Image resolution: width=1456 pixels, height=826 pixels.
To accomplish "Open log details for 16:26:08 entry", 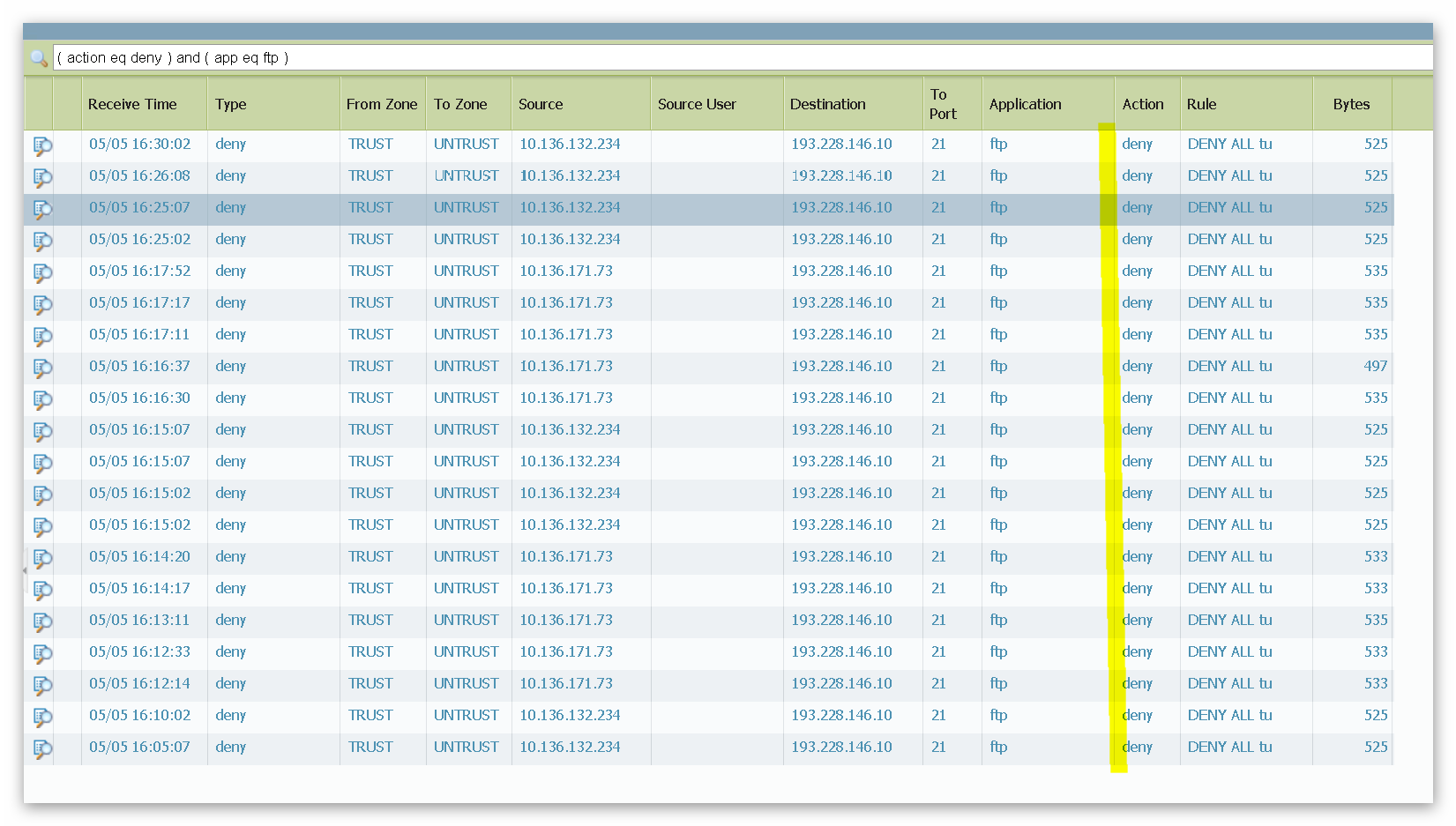I will click(42, 177).
